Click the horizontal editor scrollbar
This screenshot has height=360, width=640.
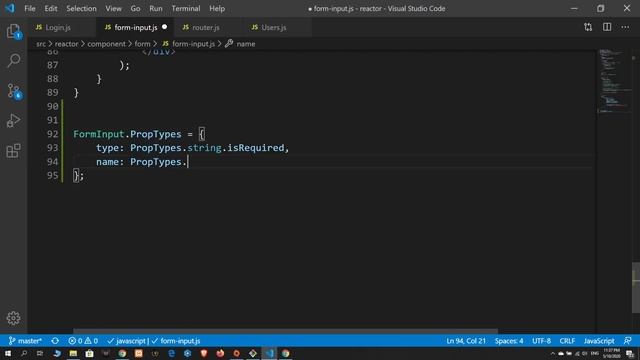tap(285, 331)
